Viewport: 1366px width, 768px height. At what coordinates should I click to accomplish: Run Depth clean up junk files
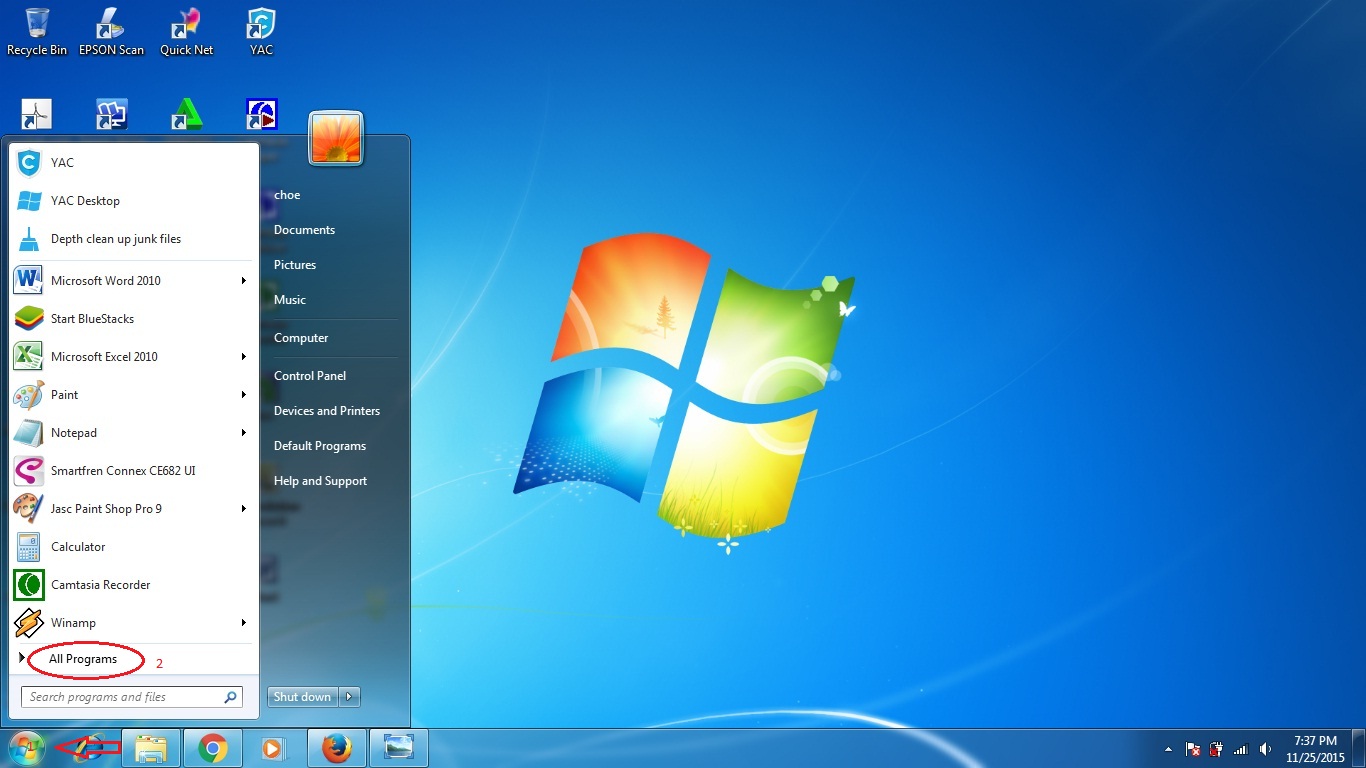point(133,239)
